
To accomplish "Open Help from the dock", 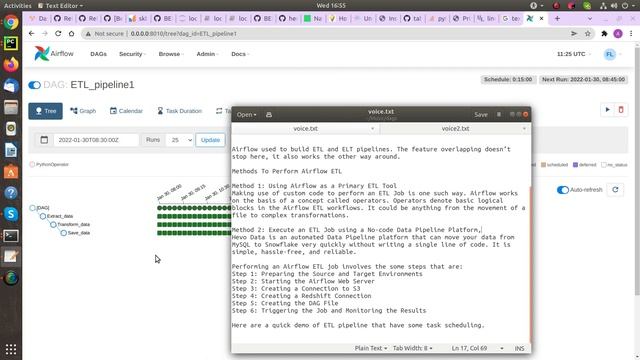I will (x=11, y=193).
